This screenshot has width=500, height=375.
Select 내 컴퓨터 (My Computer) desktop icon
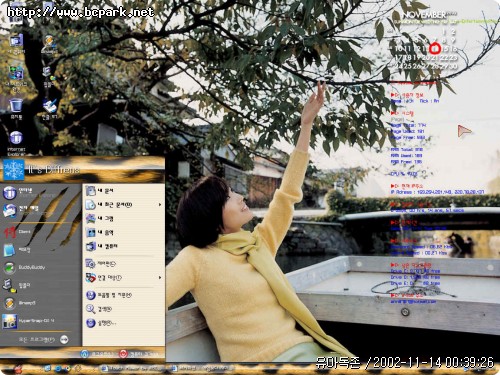click(16, 43)
